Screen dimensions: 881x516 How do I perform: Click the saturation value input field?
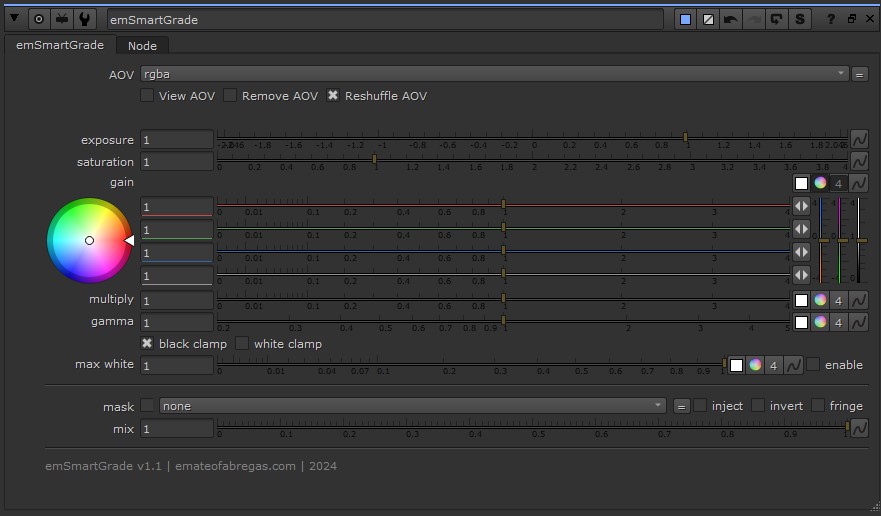point(176,162)
